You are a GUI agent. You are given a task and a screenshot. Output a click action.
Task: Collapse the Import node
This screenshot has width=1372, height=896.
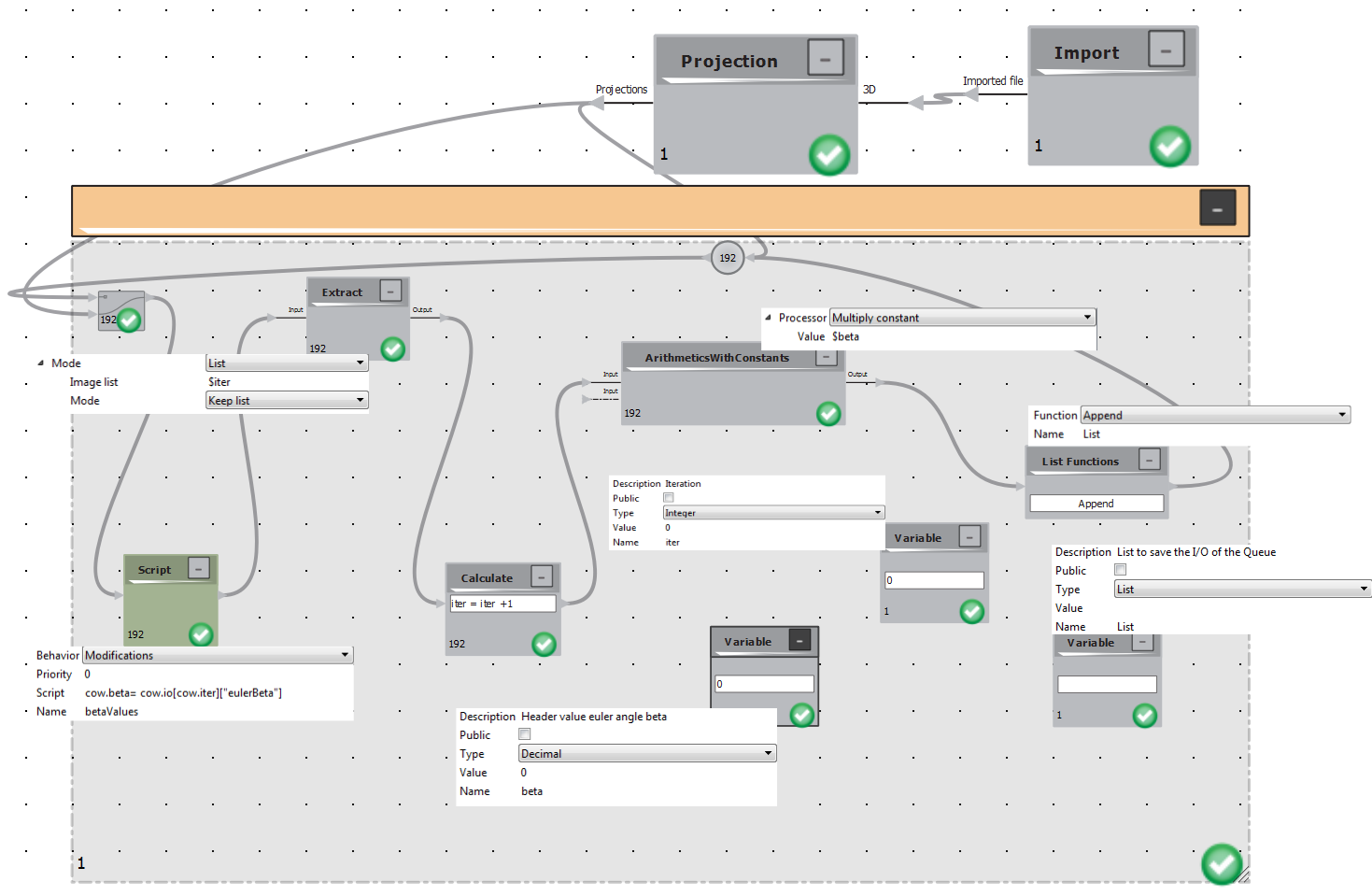click(x=1167, y=49)
